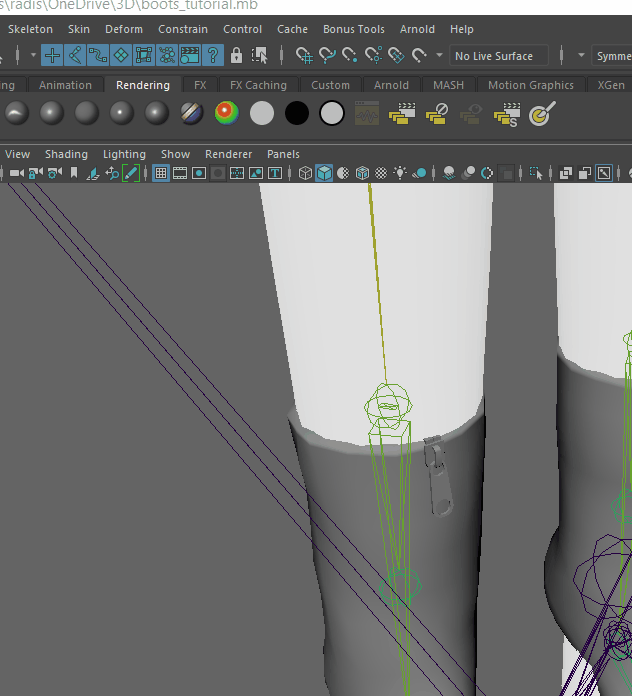
Task: Click the help question mark icon in status line
Action: (x=212, y=56)
